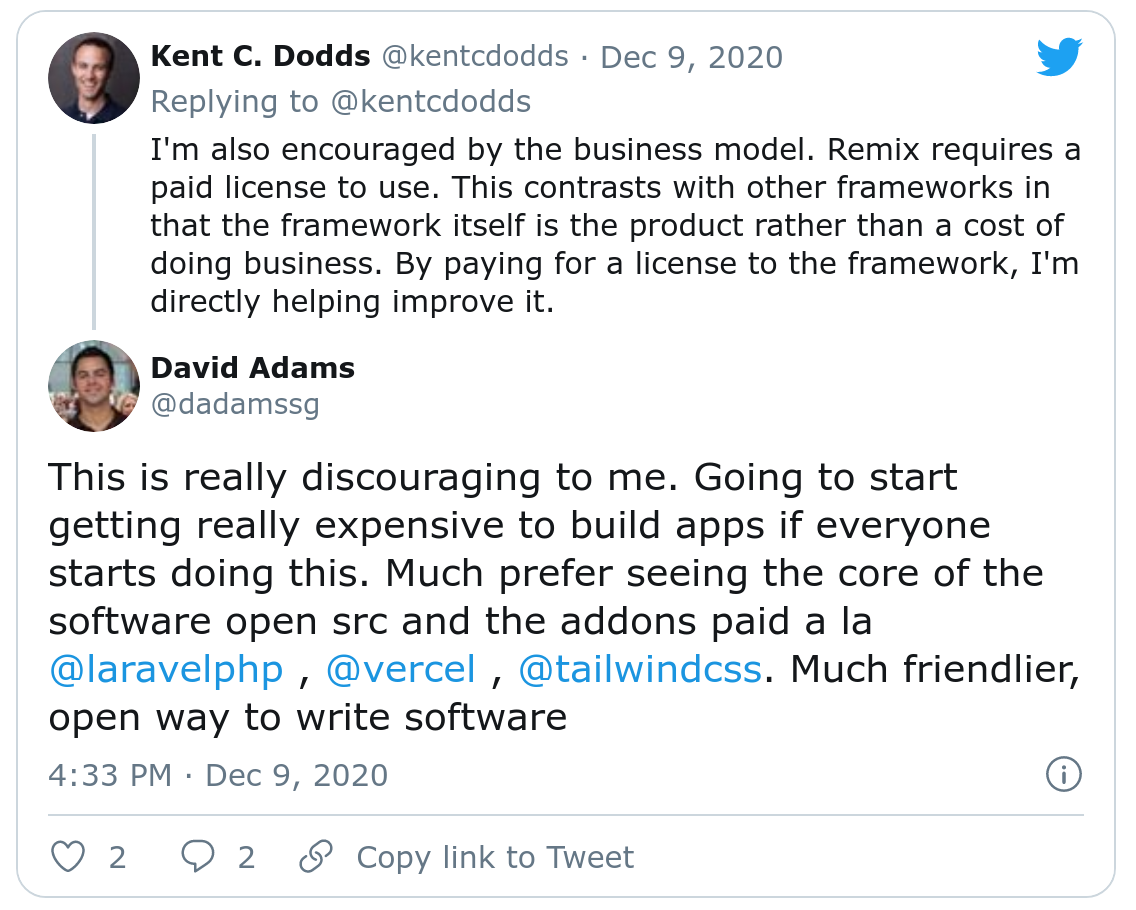Click Kent's quoted tweet text about Remix

tap(614, 226)
